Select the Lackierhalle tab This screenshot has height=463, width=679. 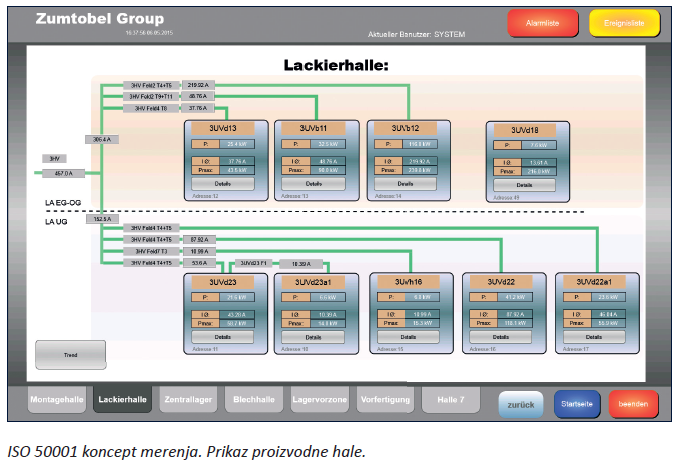pos(122,399)
